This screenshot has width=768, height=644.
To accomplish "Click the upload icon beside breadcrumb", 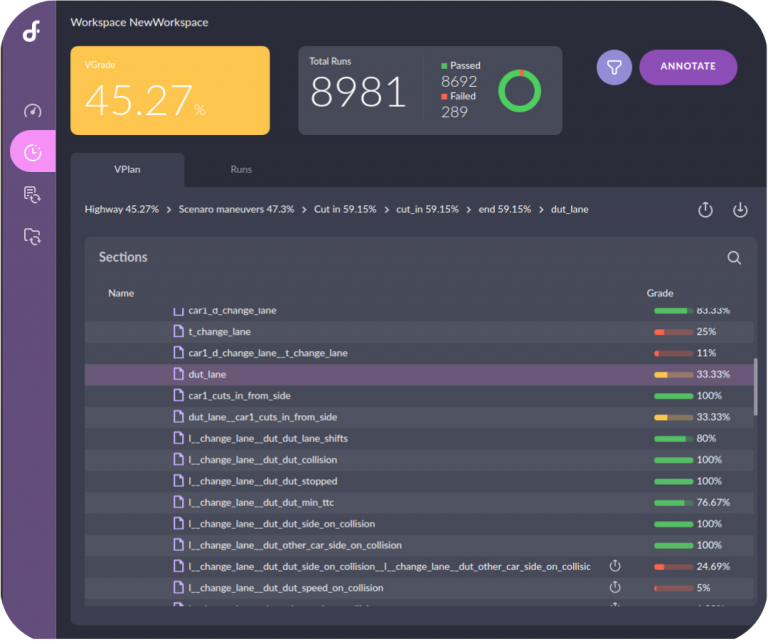I will [705, 210].
